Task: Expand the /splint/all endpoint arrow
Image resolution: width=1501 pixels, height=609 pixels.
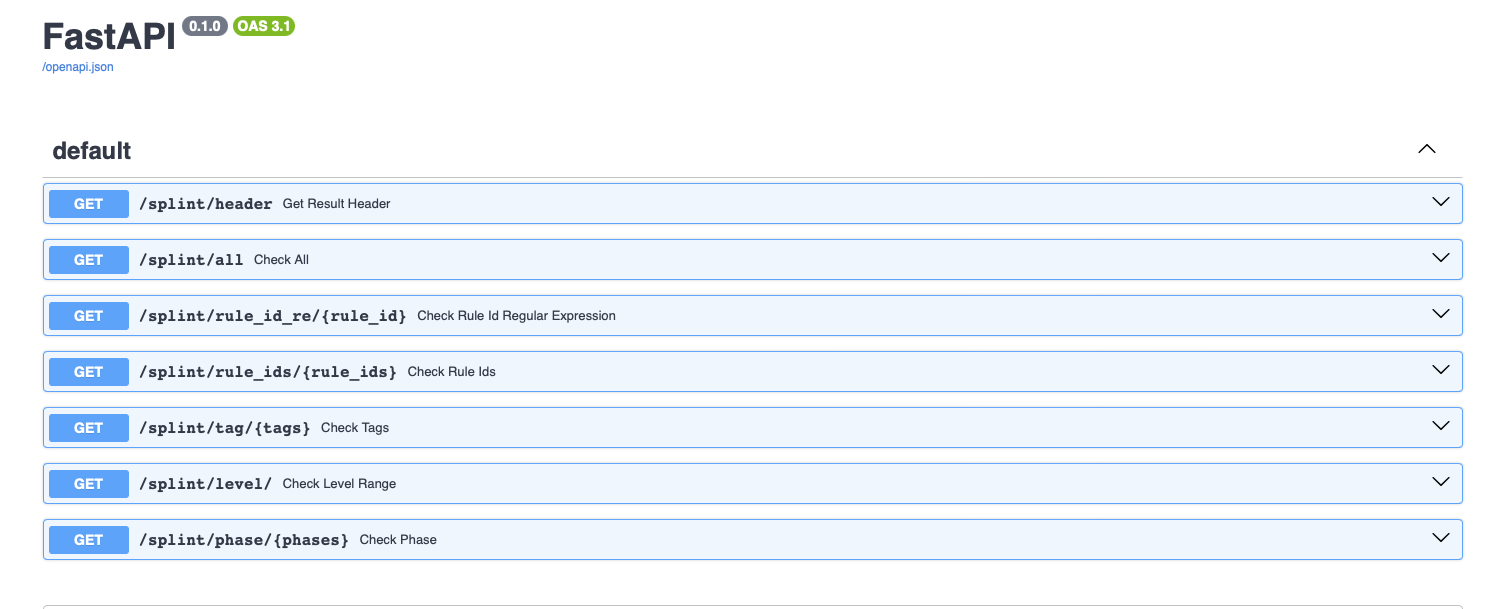Action: point(1441,257)
